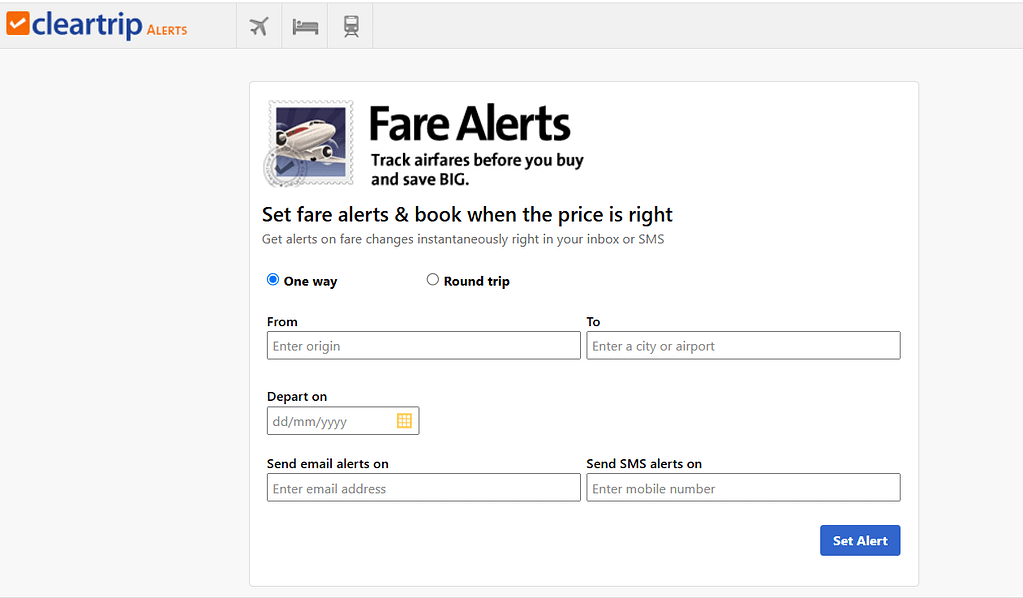Focus the From origin input field
The image size is (1023, 598).
423,346
